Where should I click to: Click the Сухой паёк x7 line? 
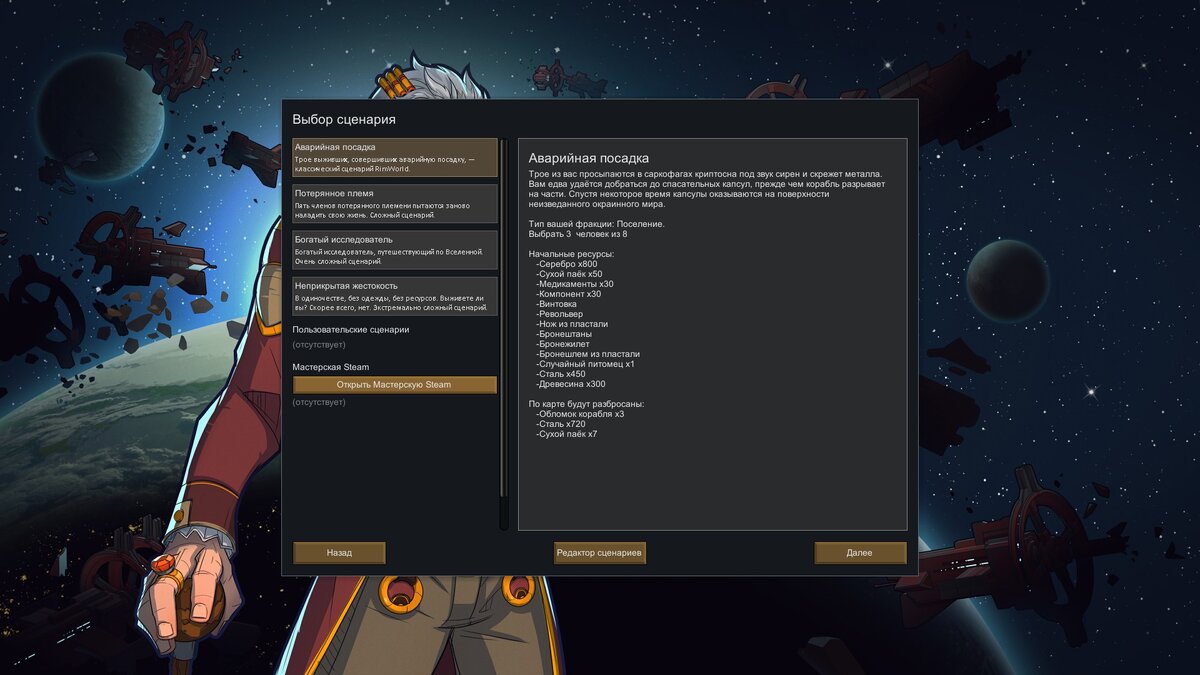[567, 434]
